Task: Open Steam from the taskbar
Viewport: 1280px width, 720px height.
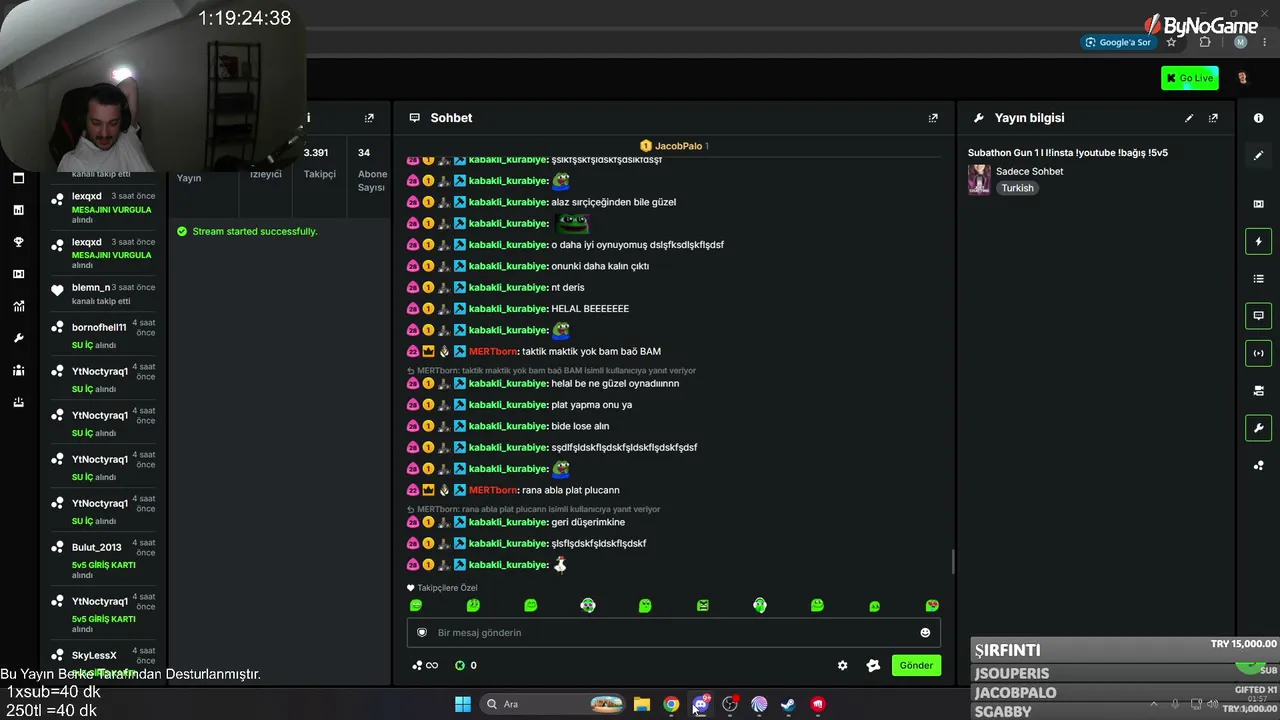Action: tap(788, 704)
